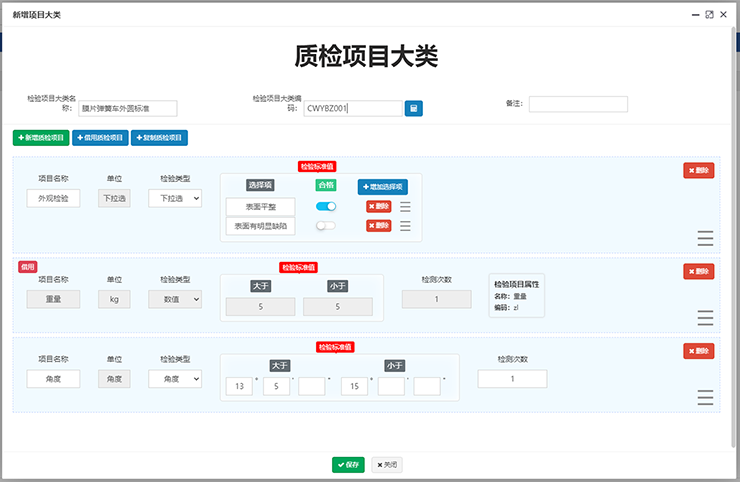Click the 新增质检项目 button
The width and height of the screenshot is (740, 482).
click(x=40, y=138)
